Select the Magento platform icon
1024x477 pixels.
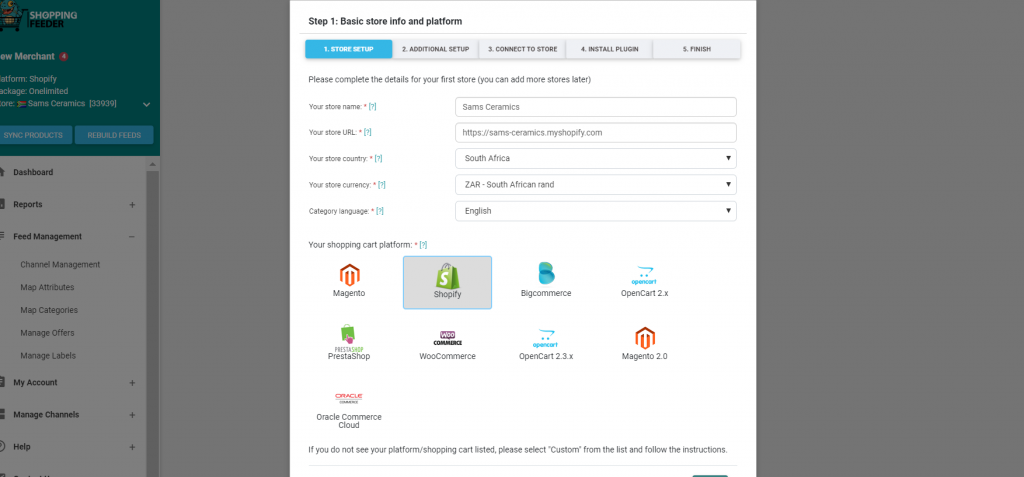click(349, 275)
